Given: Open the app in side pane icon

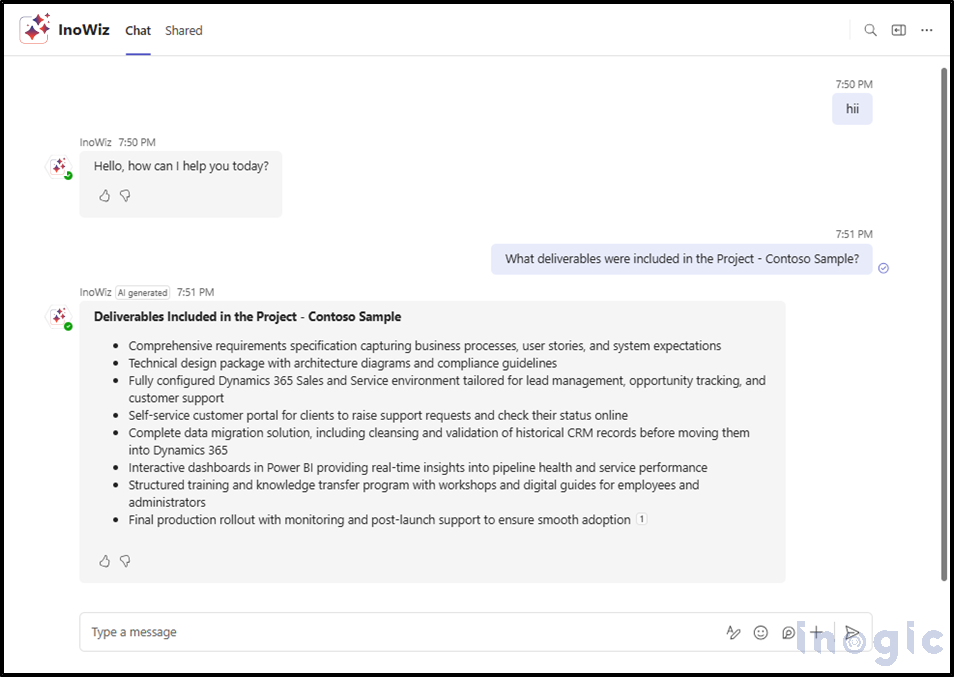Looking at the screenshot, I should [x=898, y=30].
